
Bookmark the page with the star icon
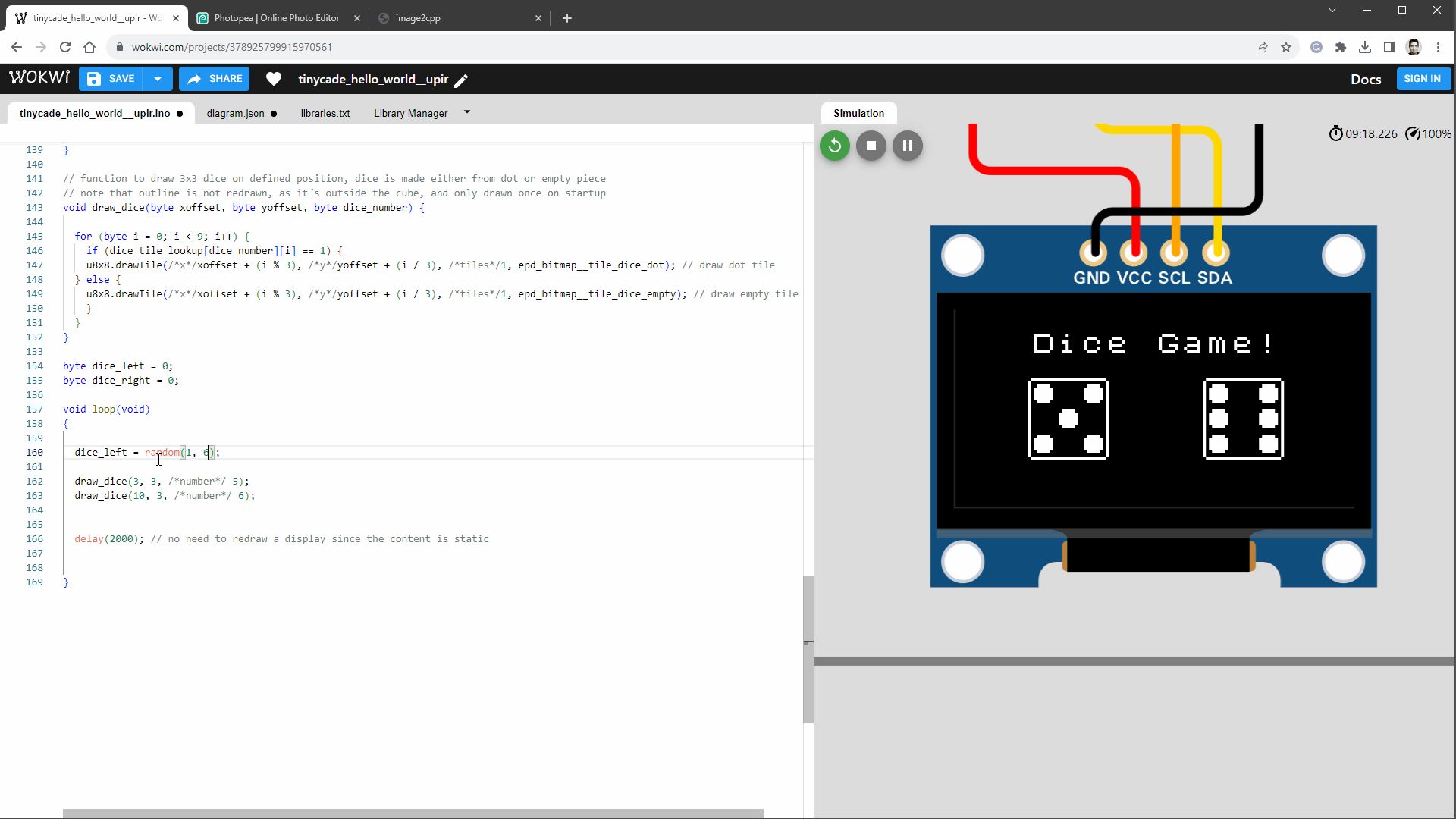[x=1287, y=47]
